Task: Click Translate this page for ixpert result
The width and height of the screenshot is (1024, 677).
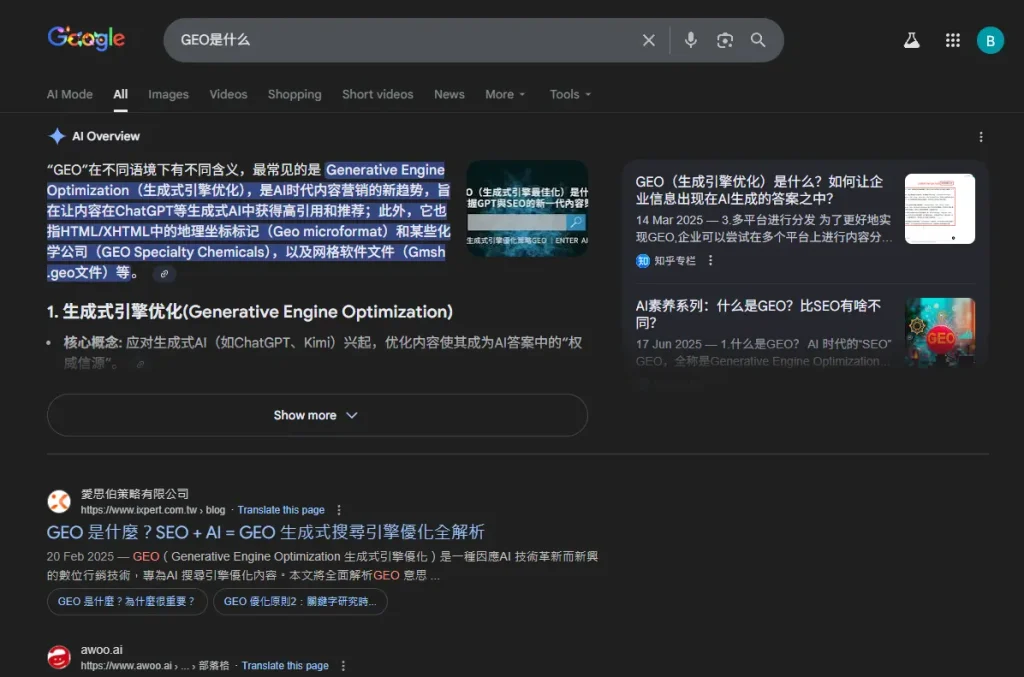Action: [x=281, y=509]
